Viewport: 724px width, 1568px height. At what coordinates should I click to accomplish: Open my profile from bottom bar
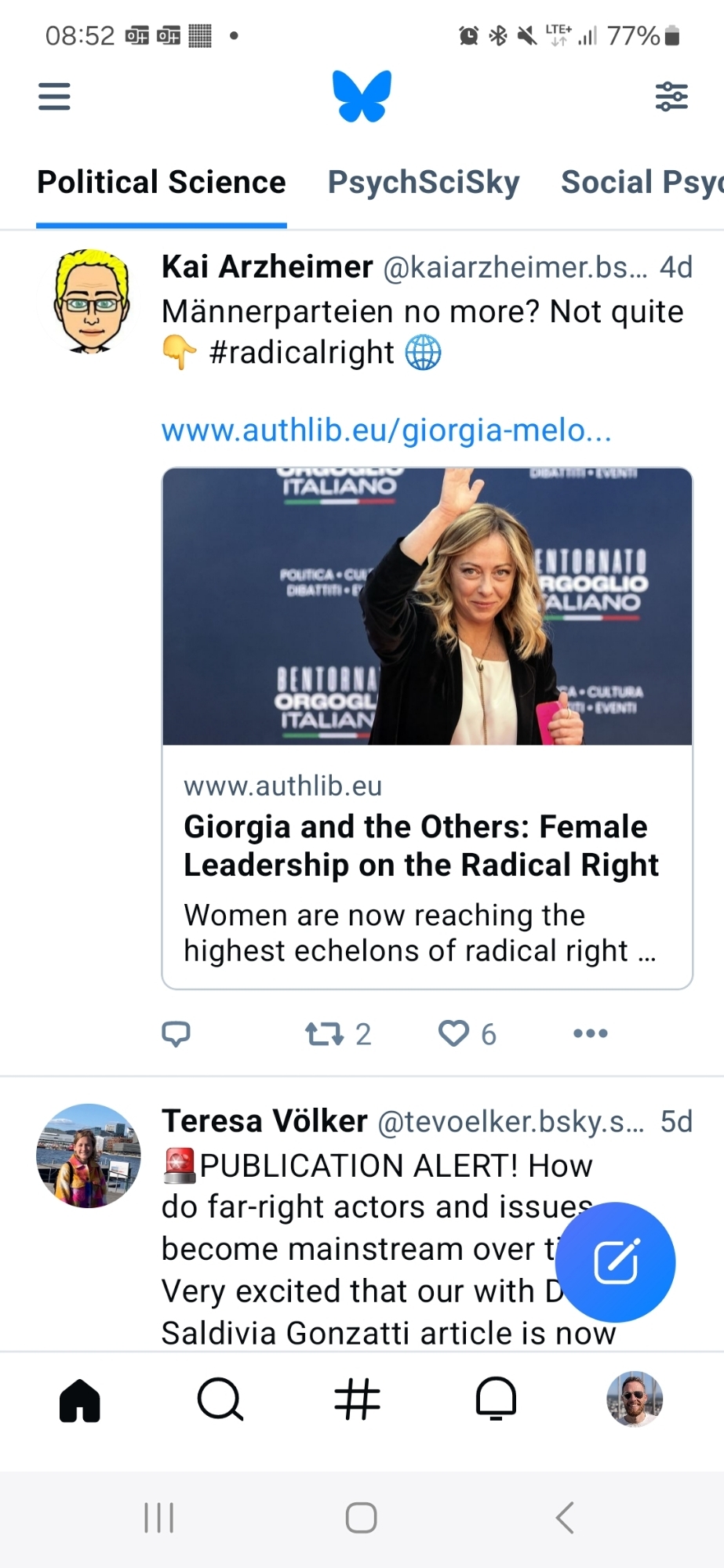tap(635, 1399)
